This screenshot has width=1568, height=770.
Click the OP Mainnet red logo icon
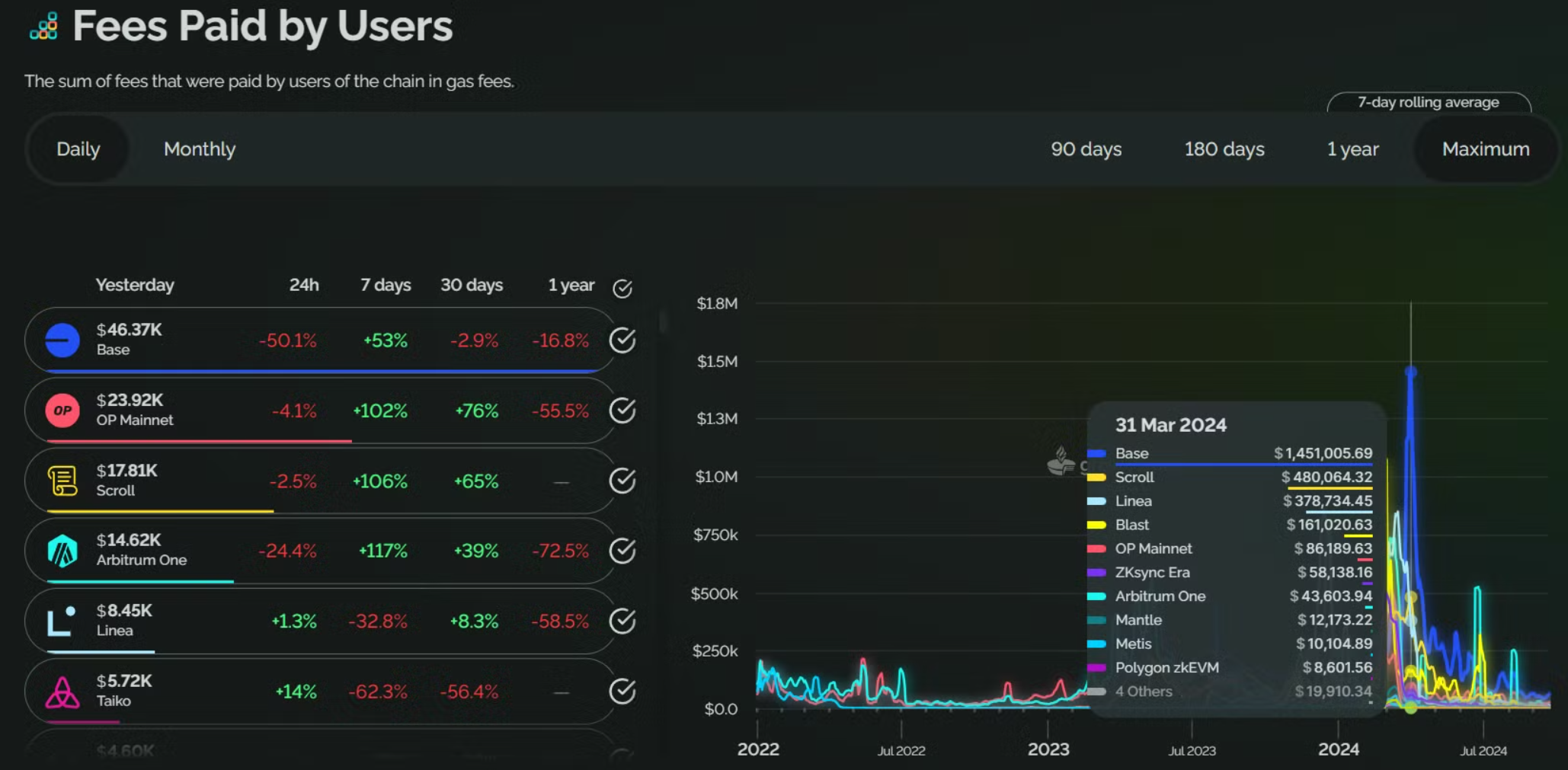pyautogui.click(x=62, y=411)
